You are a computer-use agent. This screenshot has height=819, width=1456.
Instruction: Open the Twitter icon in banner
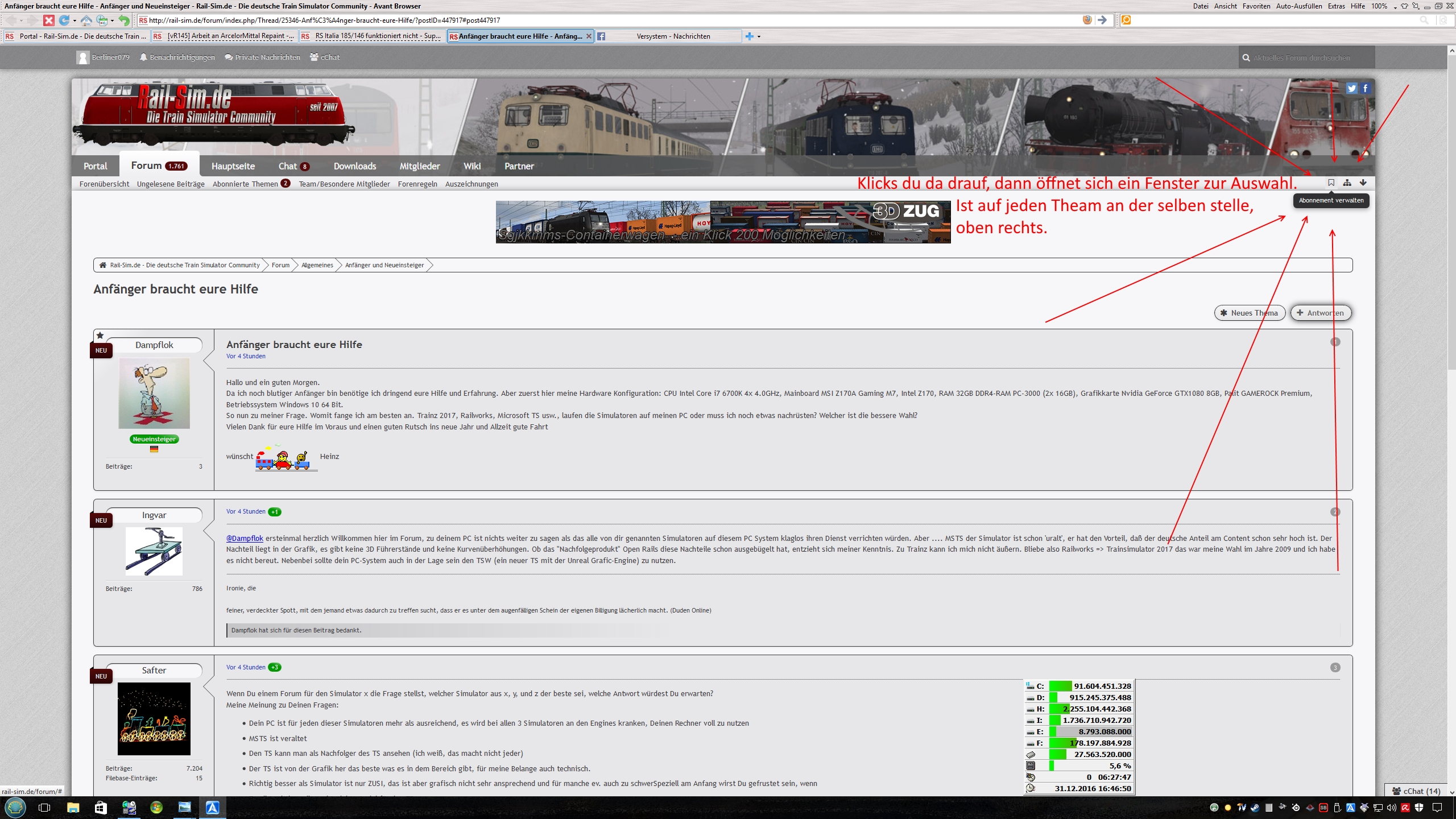tap(1351, 88)
